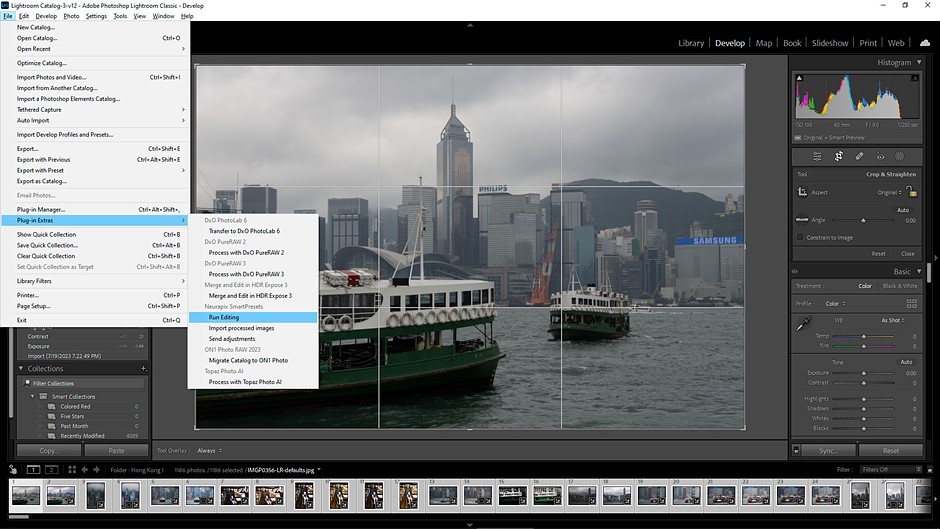Go forward with the right arrow icon

(x=97, y=470)
